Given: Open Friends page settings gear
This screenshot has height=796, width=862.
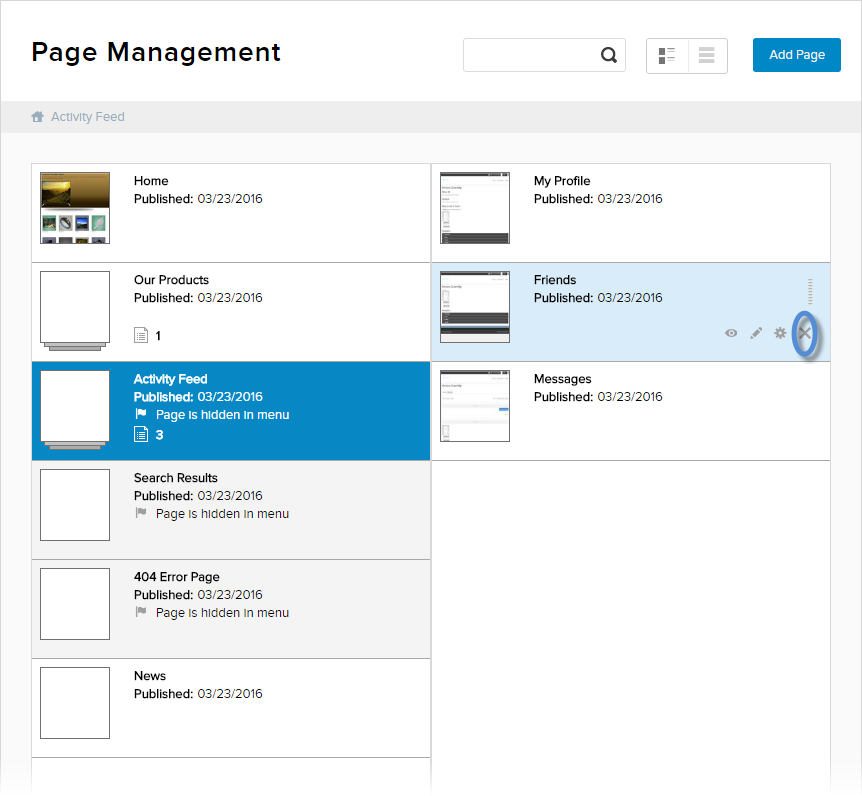Looking at the screenshot, I should point(780,333).
